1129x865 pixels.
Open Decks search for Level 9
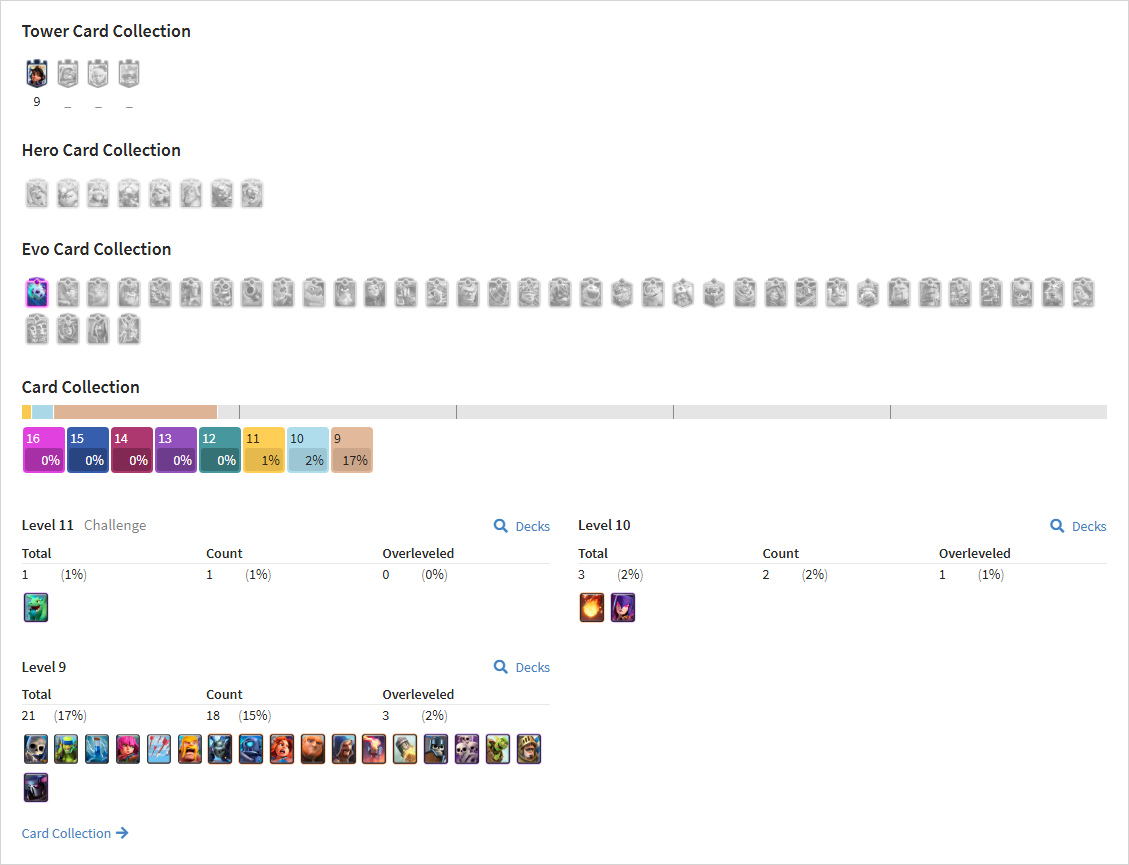pyautogui.click(x=522, y=668)
